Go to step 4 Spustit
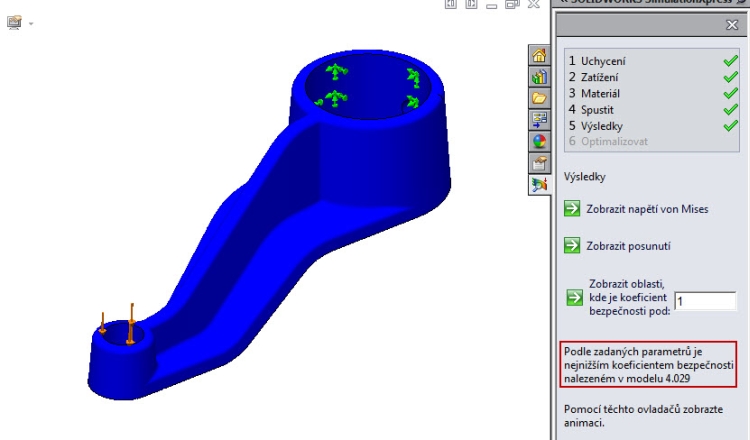Screen dimensions: 750x440 pos(591,110)
